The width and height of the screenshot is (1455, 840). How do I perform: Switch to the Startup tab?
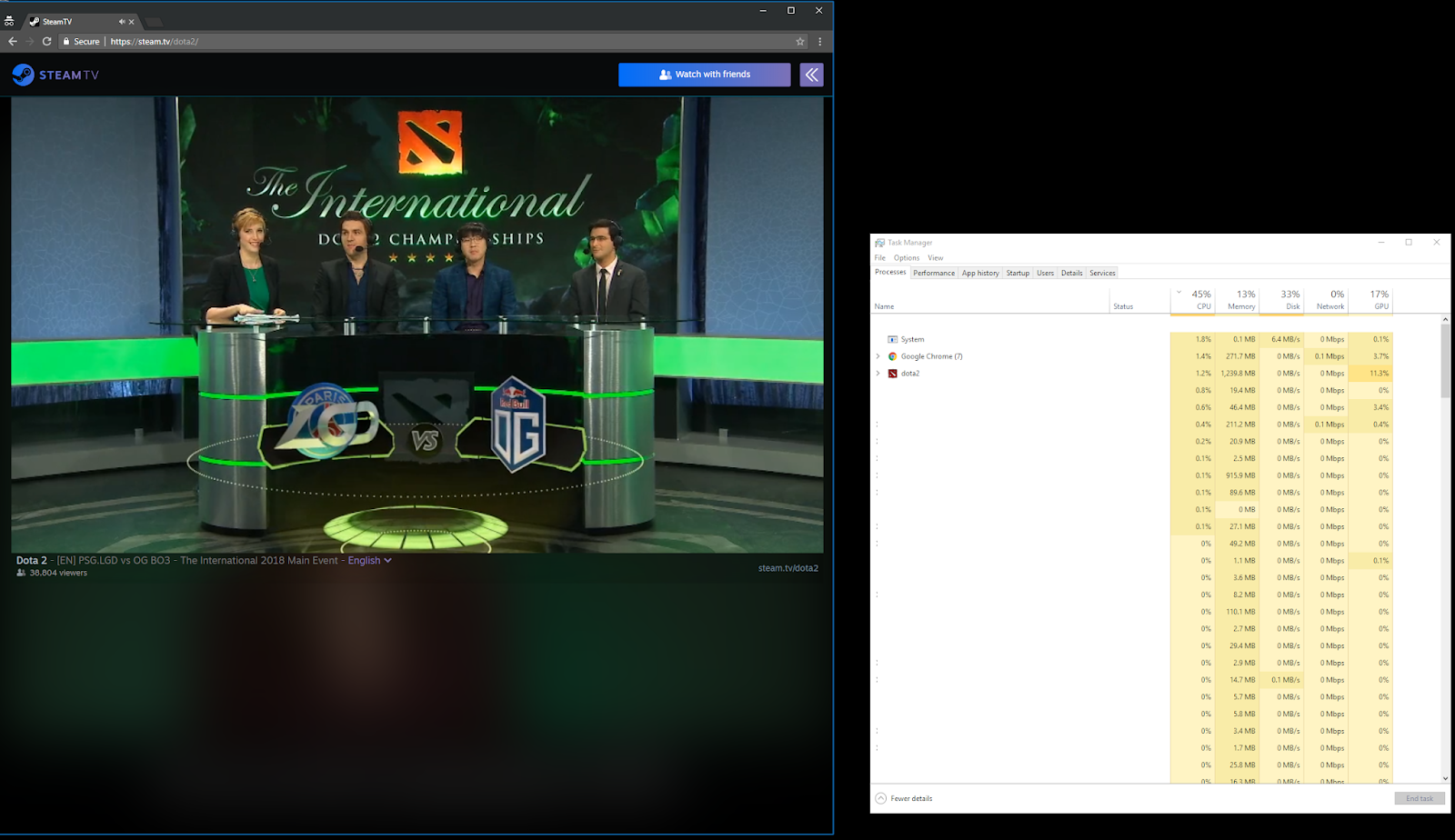1018,273
